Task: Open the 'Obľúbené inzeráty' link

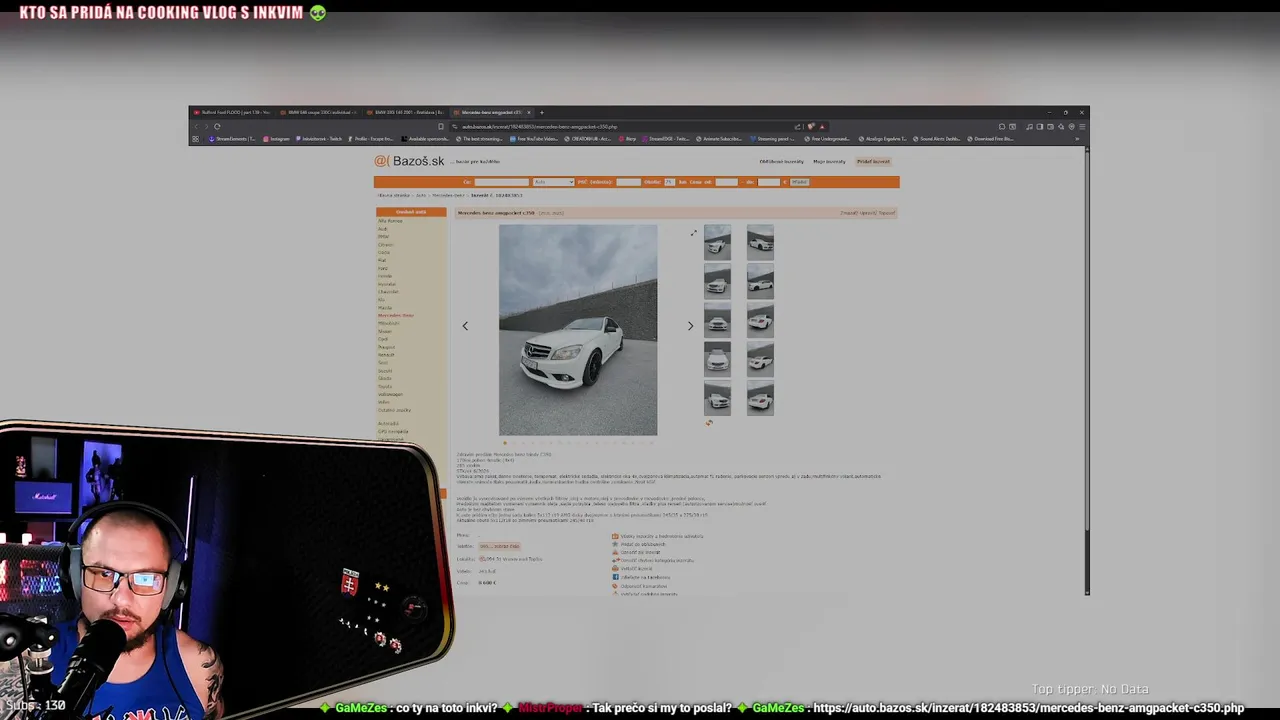Action: pos(781,161)
